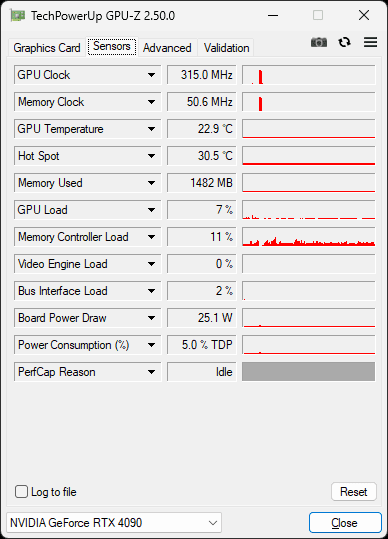Open the PerfCap Reason dropdown arrow
Image resolution: width=388 pixels, height=539 pixels.
click(151, 372)
